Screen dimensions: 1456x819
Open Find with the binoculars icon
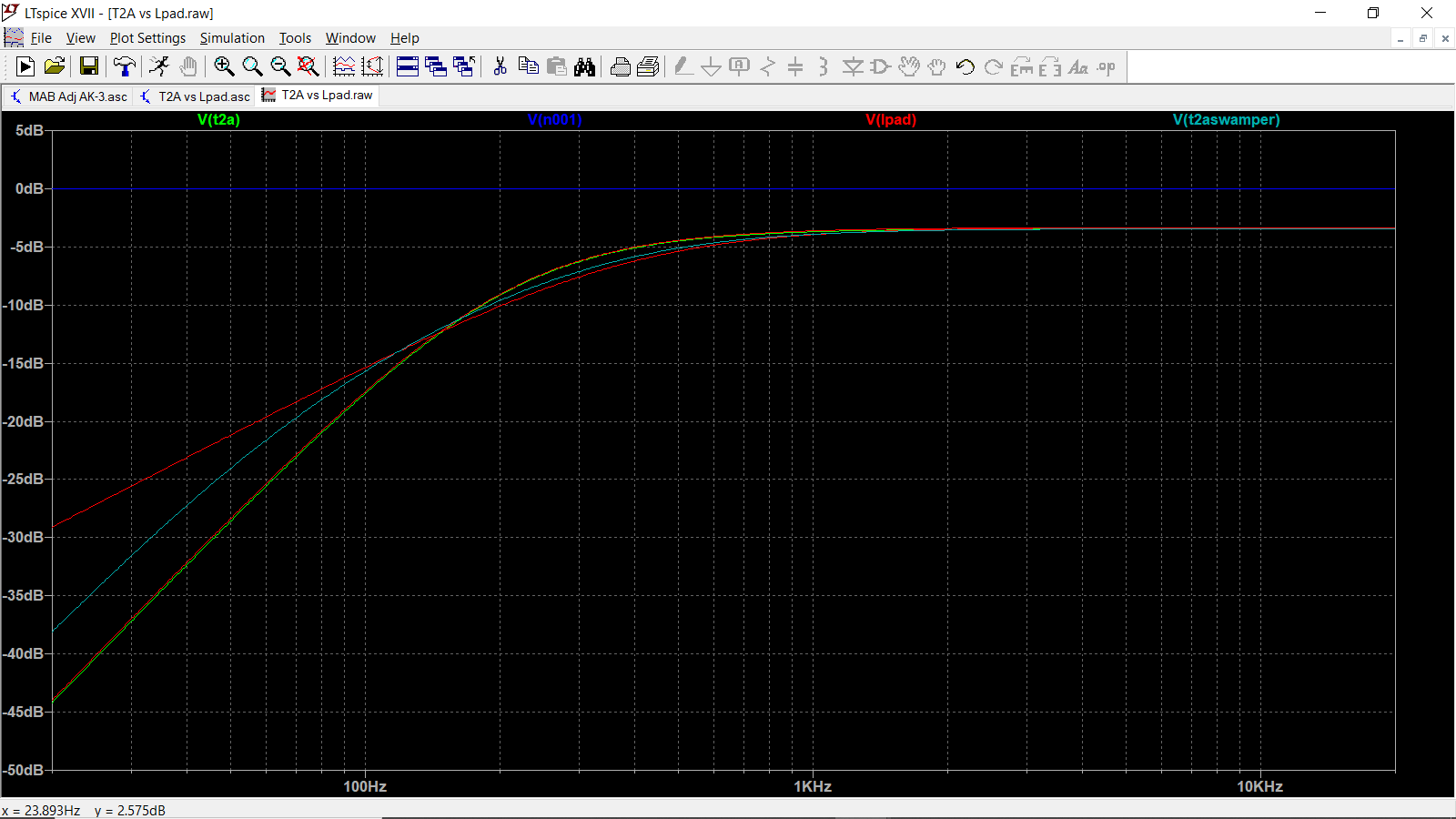click(585, 66)
